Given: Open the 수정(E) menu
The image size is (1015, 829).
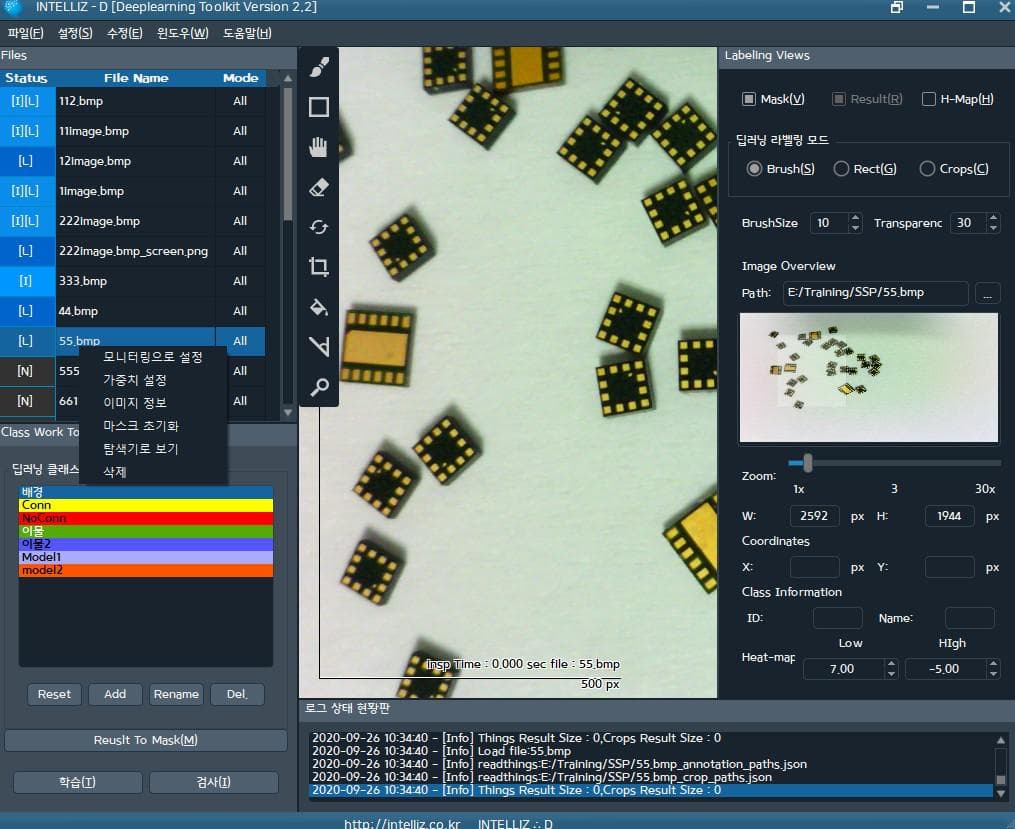Looking at the screenshot, I should (124, 33).
